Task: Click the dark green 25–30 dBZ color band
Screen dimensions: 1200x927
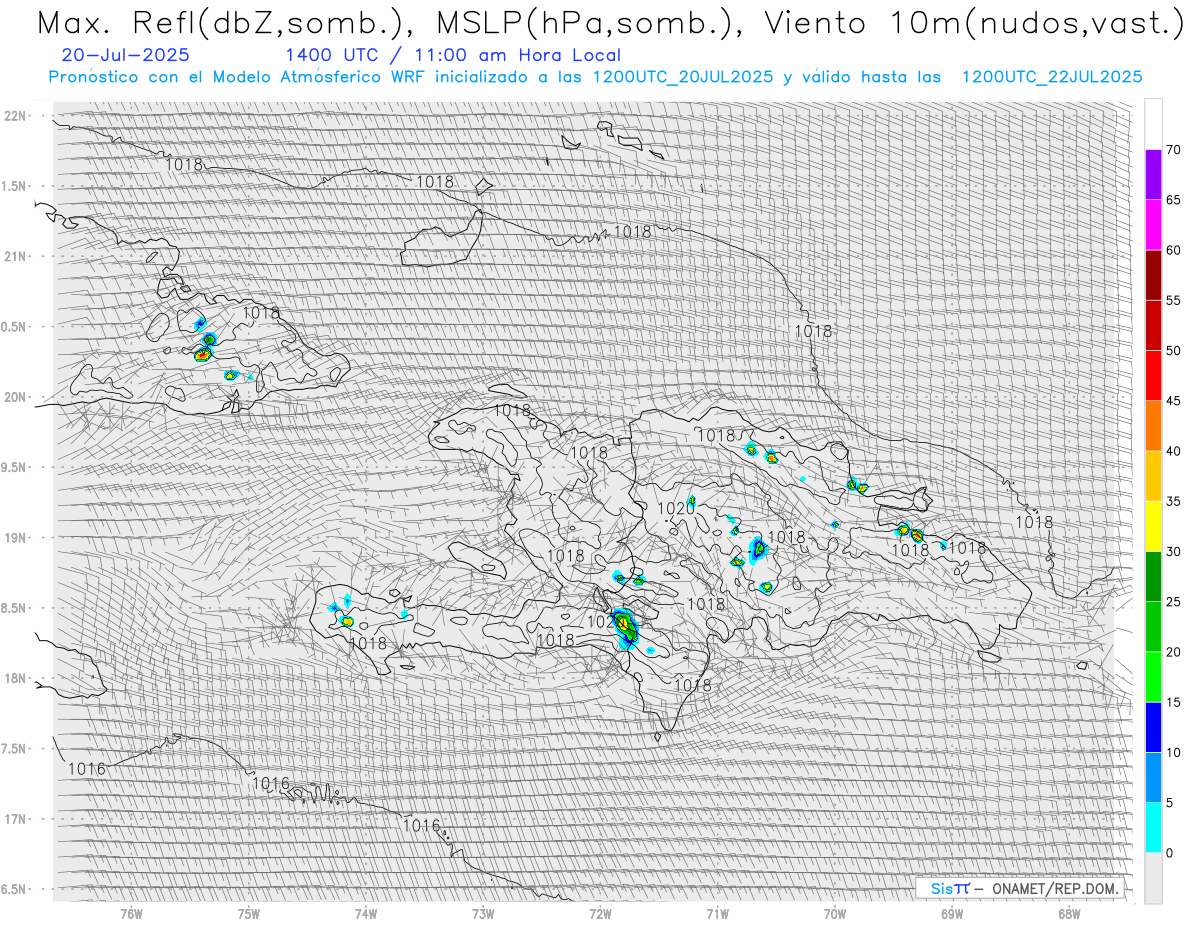Action: (1153, 576)
